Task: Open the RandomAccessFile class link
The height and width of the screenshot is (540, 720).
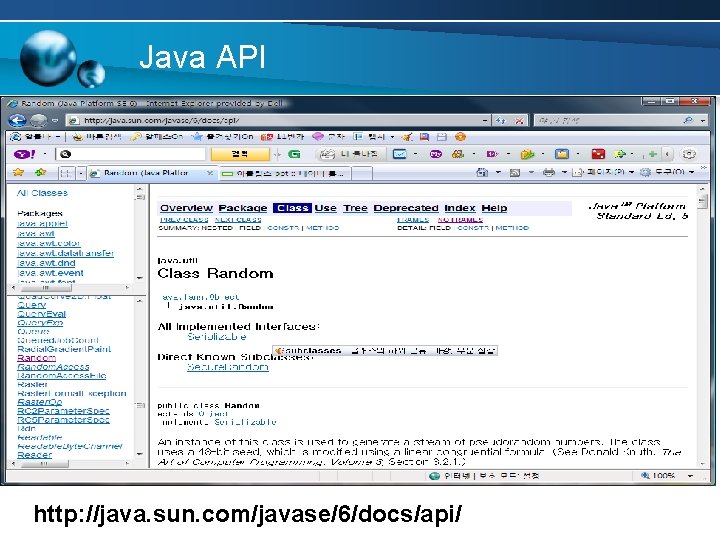Action: click(62, 376)
